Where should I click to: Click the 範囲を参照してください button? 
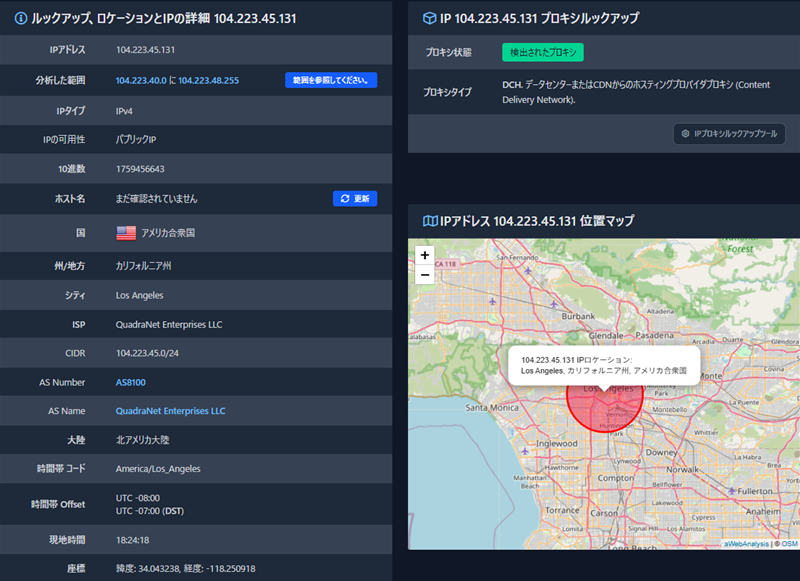(331, 80)
